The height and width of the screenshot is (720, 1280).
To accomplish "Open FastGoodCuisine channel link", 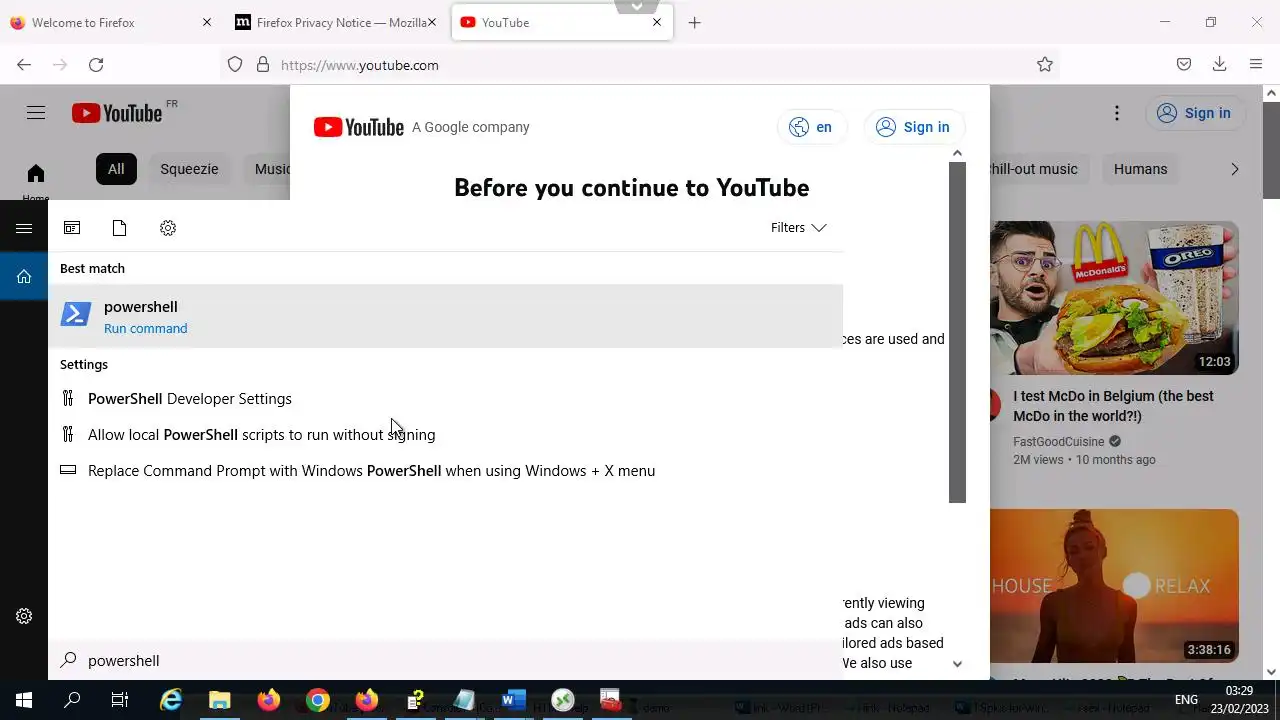I will coord(1059,441).
